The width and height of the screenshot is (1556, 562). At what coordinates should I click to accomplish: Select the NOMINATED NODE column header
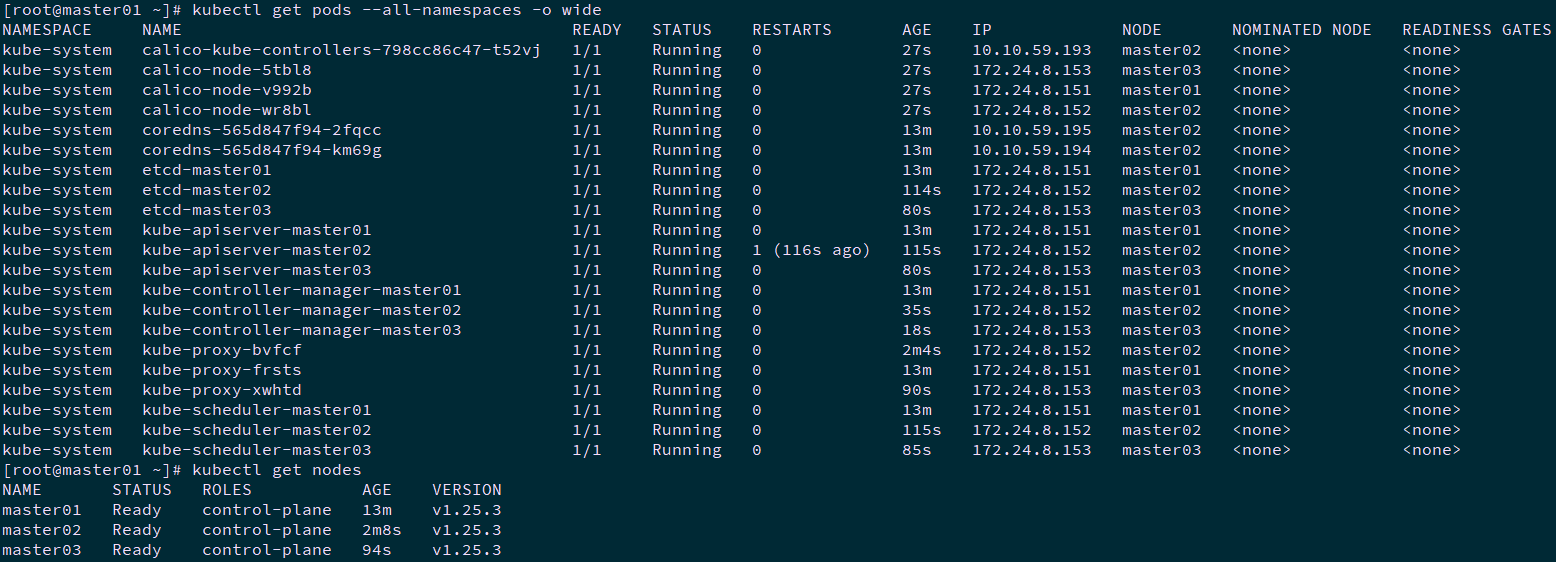pyautogui.click(x=1301, y=30)
